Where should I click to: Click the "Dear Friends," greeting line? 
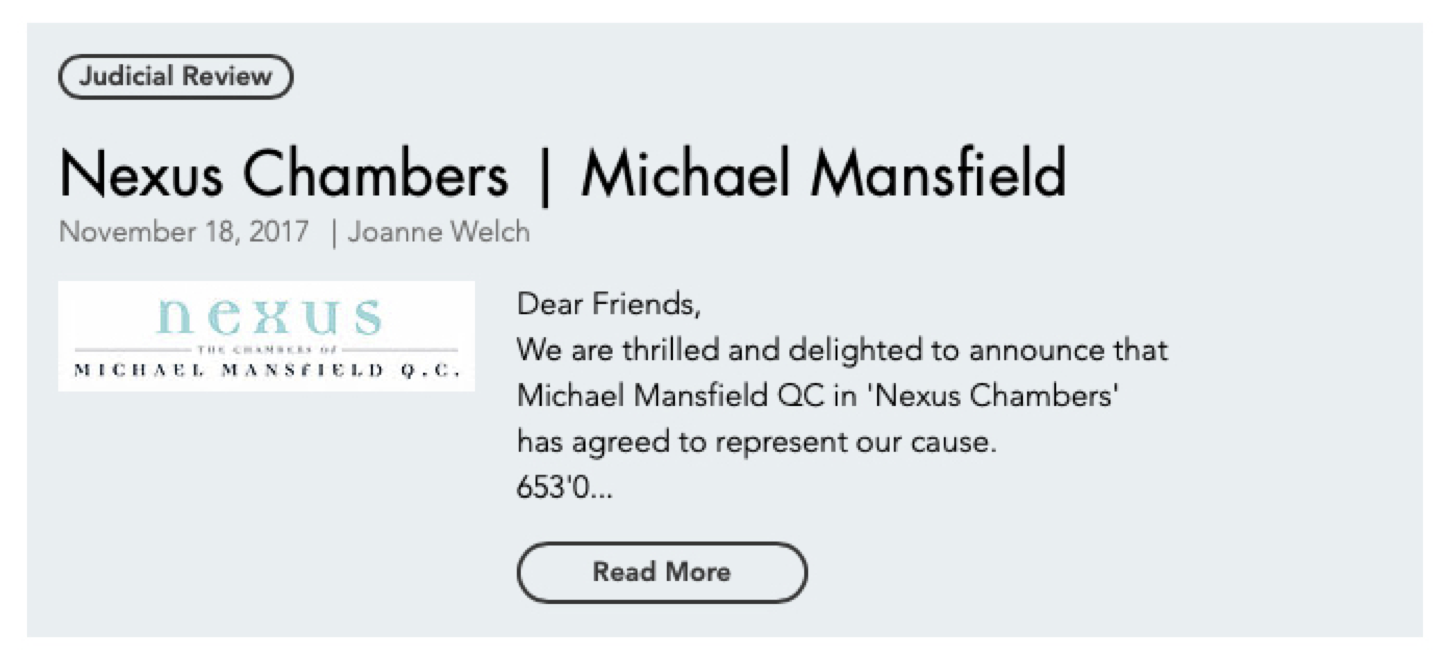(x=602, y=303)
